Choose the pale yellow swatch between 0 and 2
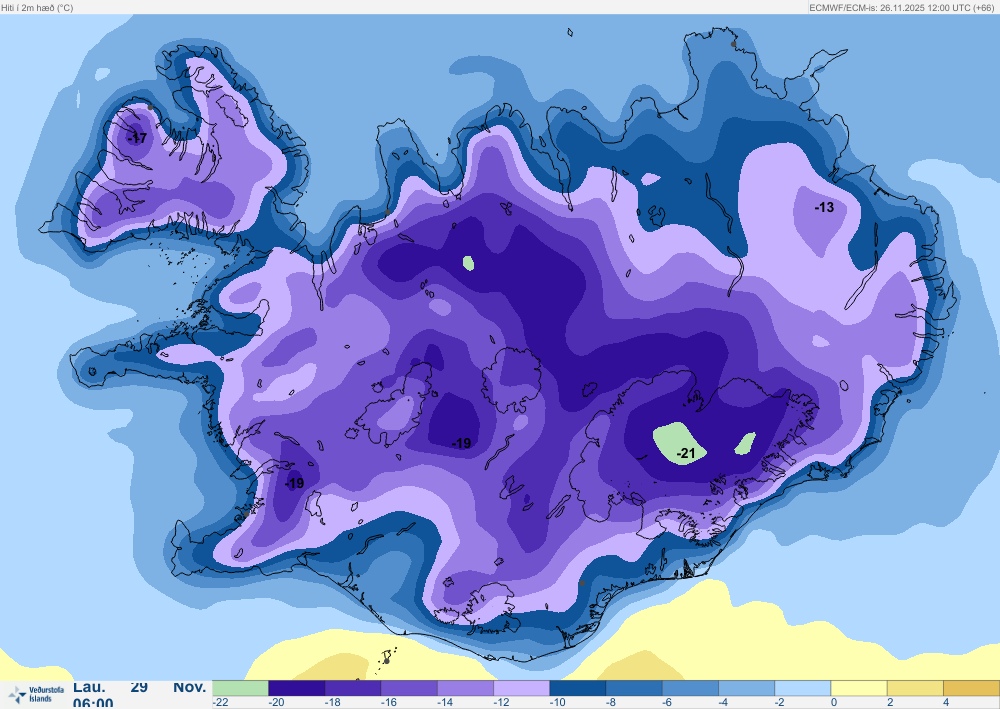This screenshot has width=1000, height=709. 859,688
